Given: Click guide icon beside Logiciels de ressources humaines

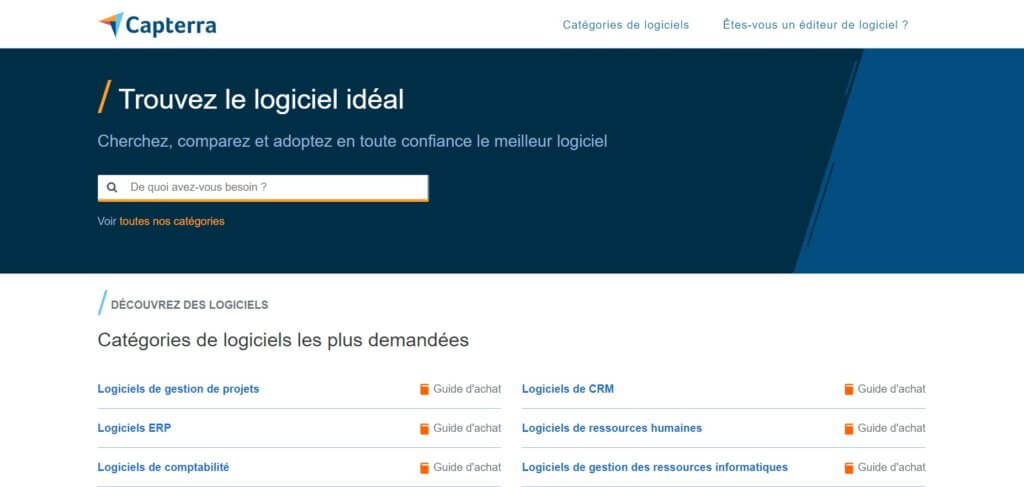Looking at the screenshot, I should pyautogui.click(x=849, y=428).
